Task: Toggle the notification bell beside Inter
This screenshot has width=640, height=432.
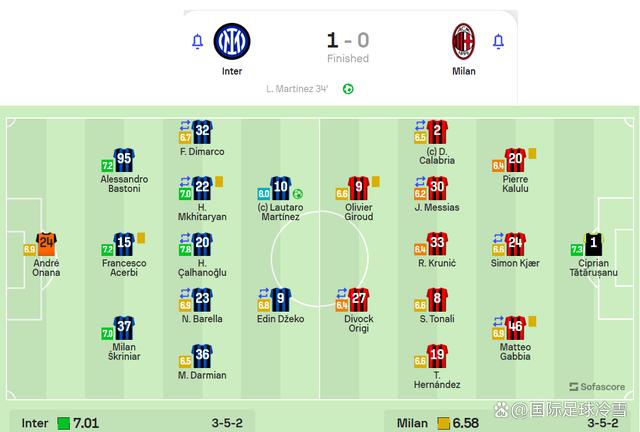Action: coord(197,42)
